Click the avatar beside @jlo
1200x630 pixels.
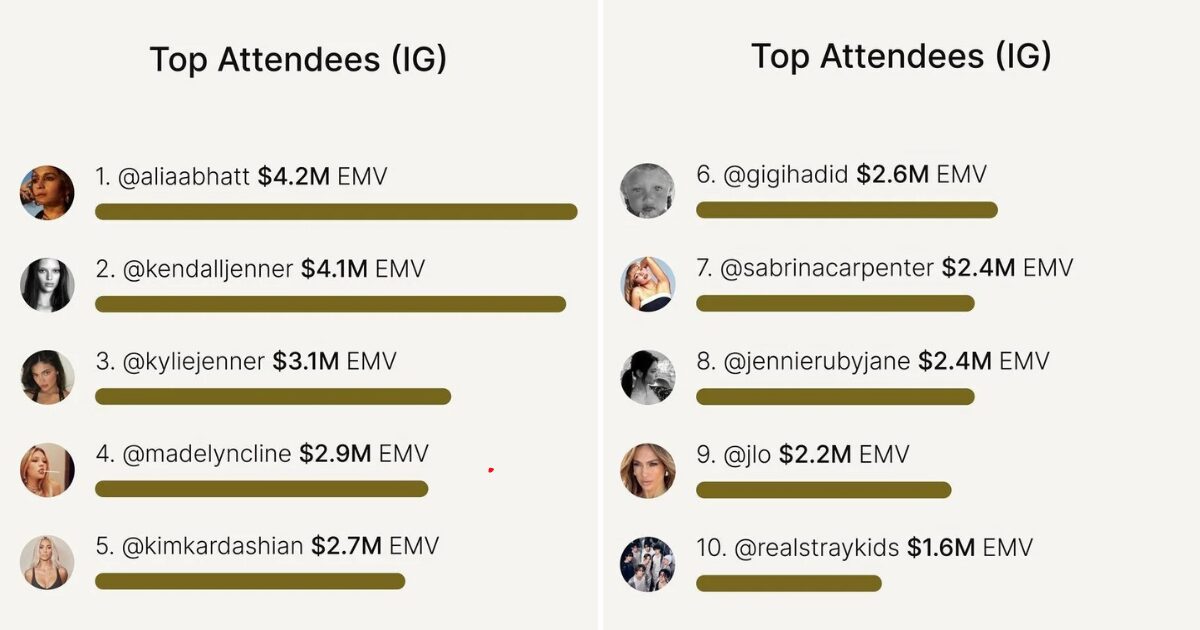point(647,470)
